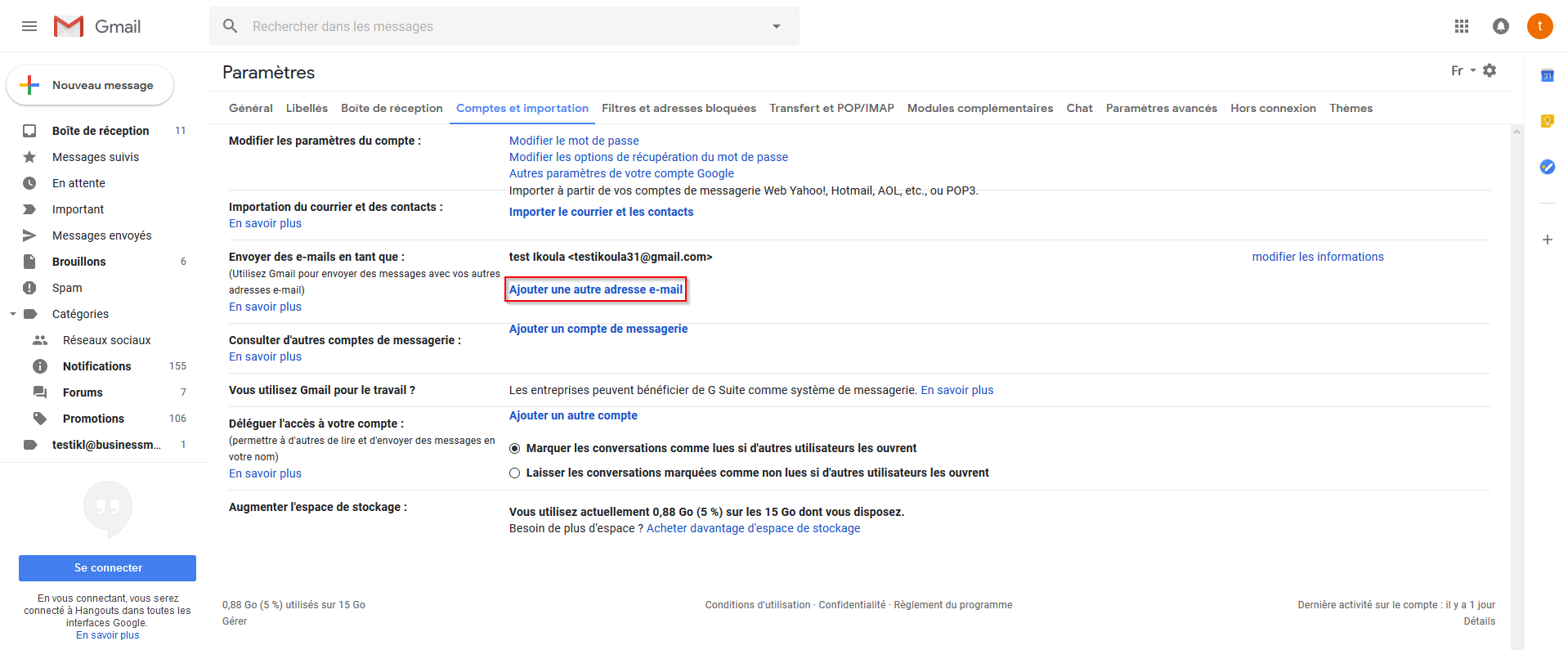Open Google apps grid
Viewport: 1568px width, 650px height.
(1462, 26)
